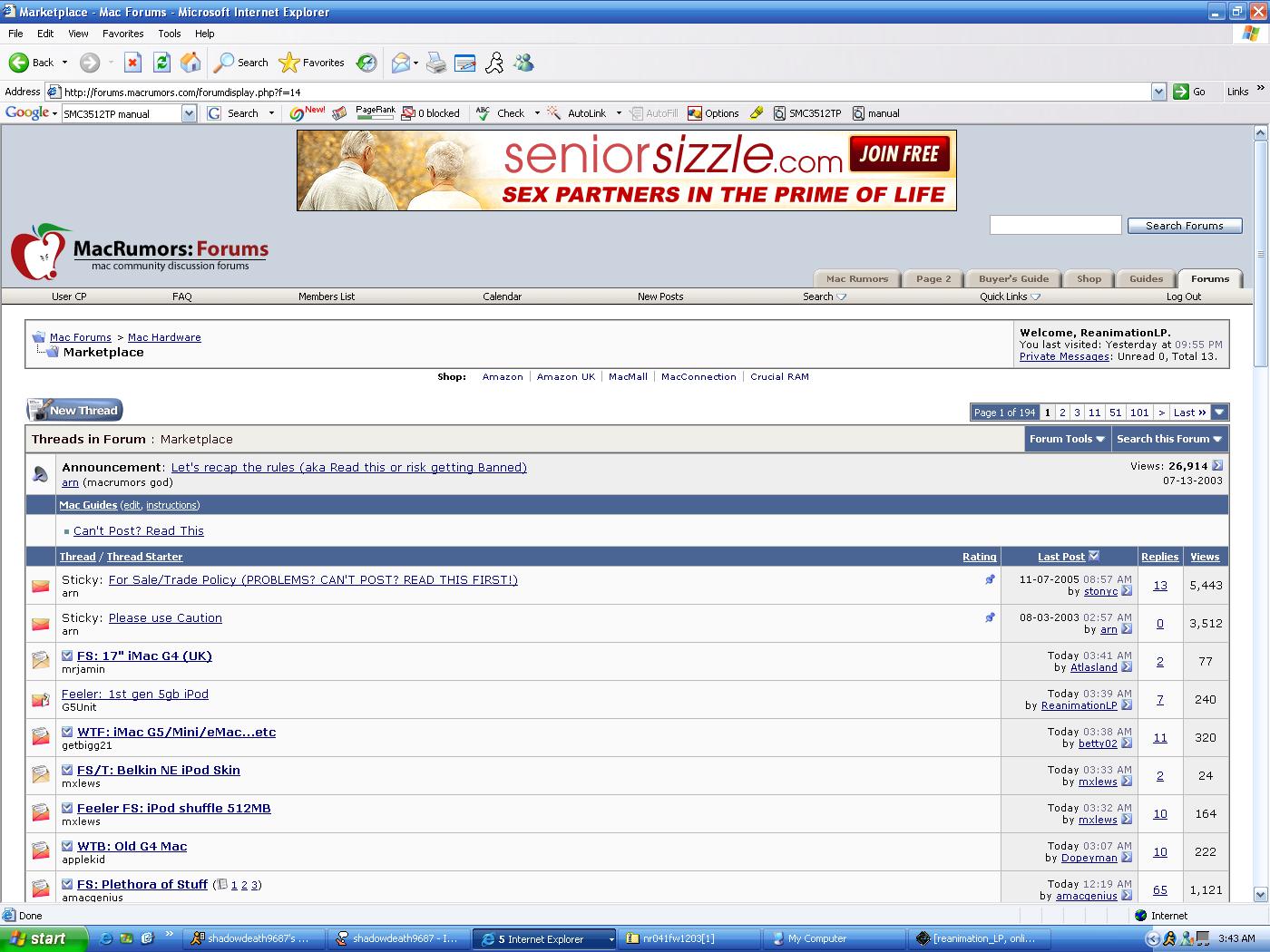Open the Messenger icon in the IE toolbar

[x=523, y=63]
